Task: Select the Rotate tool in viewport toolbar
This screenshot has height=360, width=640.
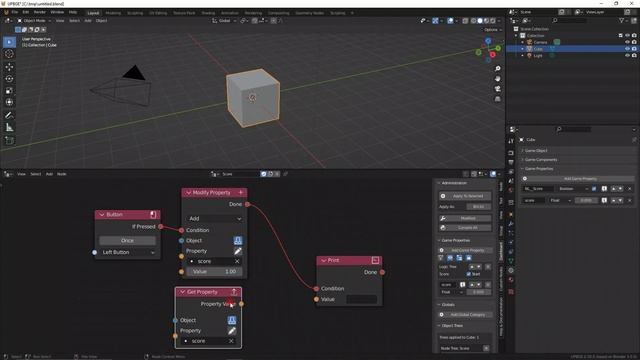Action: [9, 78]
